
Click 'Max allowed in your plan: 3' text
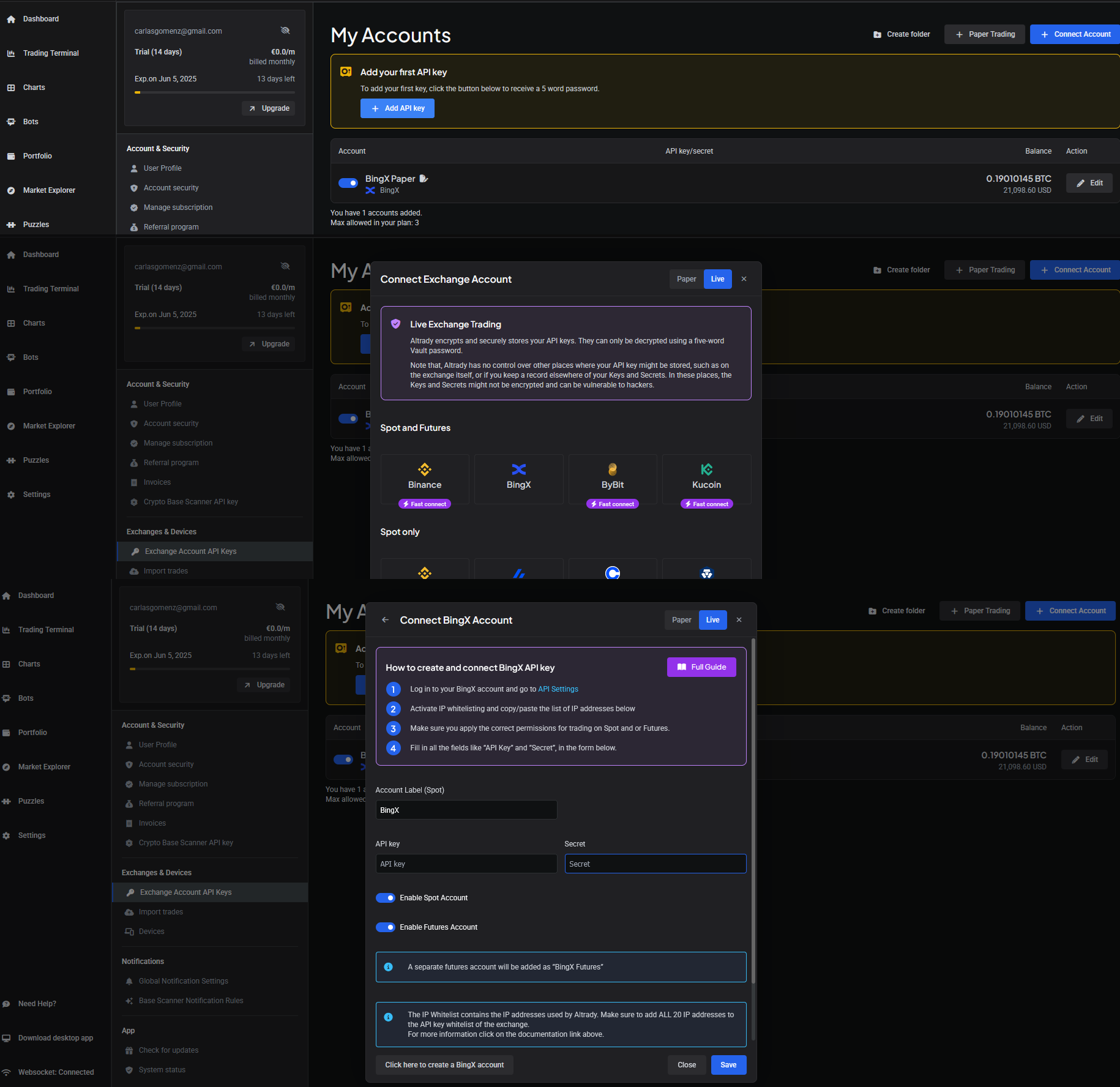point(375,223)
